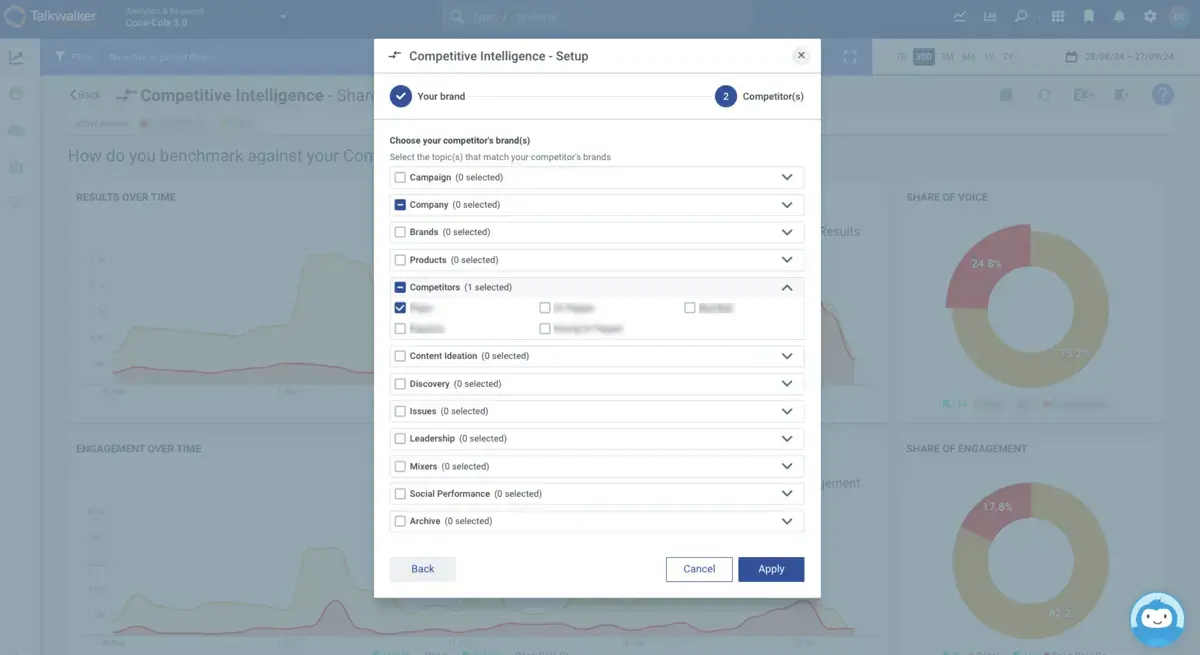Toggle the Company category checkbox
This screenshot has height=655, width=1200.
400,205
